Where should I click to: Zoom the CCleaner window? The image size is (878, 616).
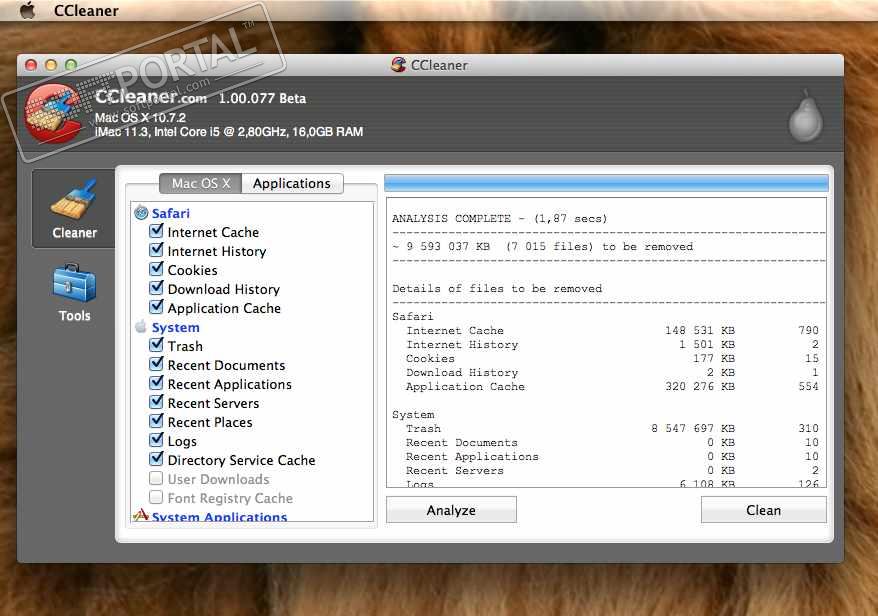(71, 65)
